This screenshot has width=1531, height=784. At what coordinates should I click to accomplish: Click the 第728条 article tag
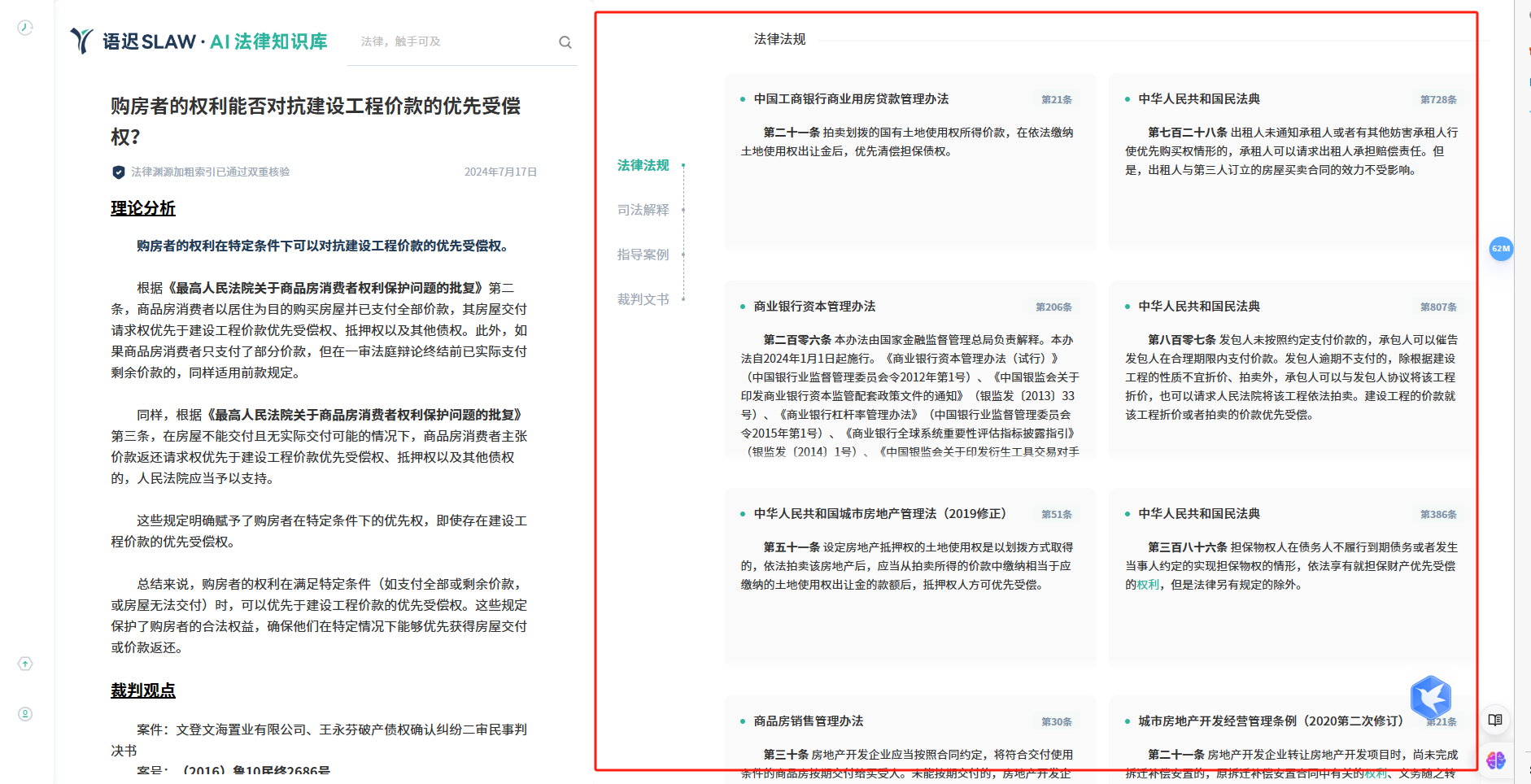[1438, 100]
